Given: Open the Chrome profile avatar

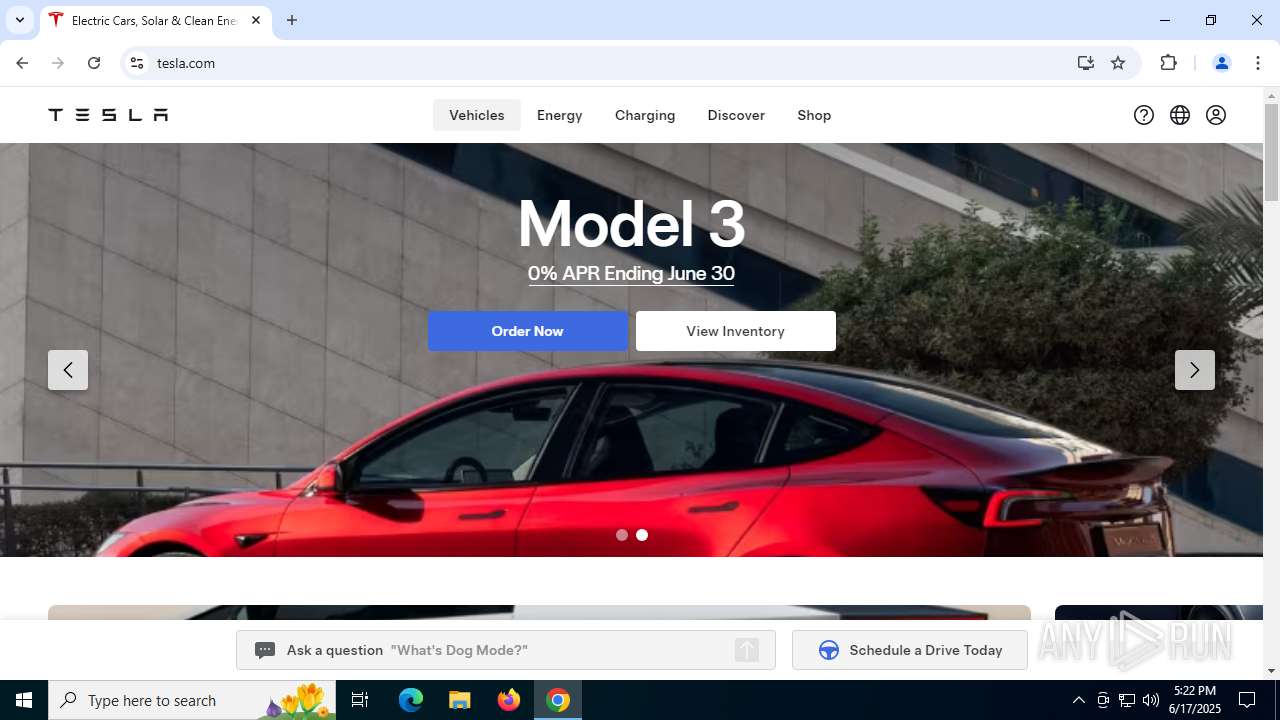Looking at the screenshot, I should tap(1221, 63).
